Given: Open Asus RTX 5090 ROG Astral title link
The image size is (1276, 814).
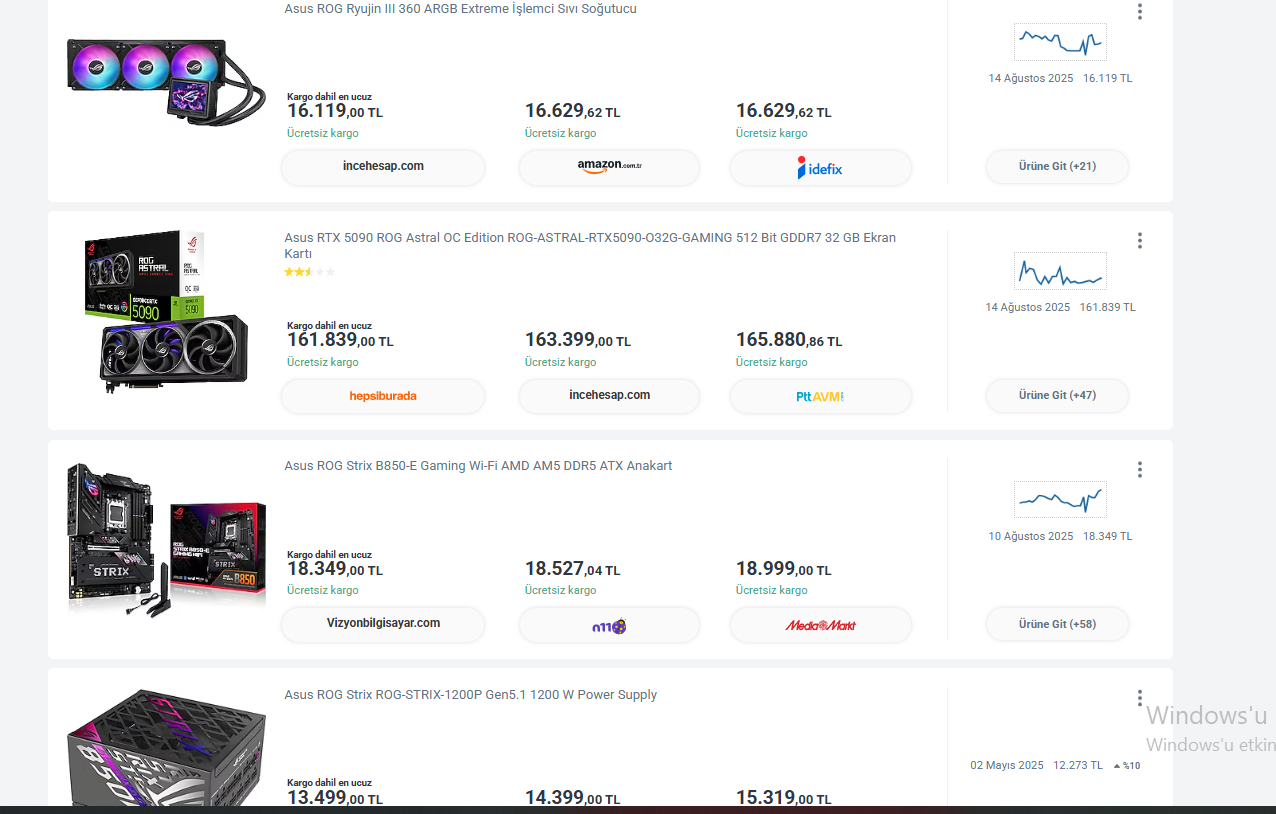Looking at the screenshot, I should [x=590, y=246].
